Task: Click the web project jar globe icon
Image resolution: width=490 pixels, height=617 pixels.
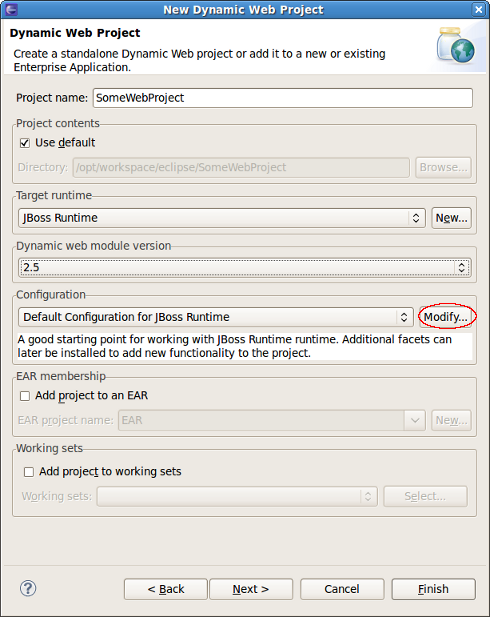Action: (x=456, y=45)
